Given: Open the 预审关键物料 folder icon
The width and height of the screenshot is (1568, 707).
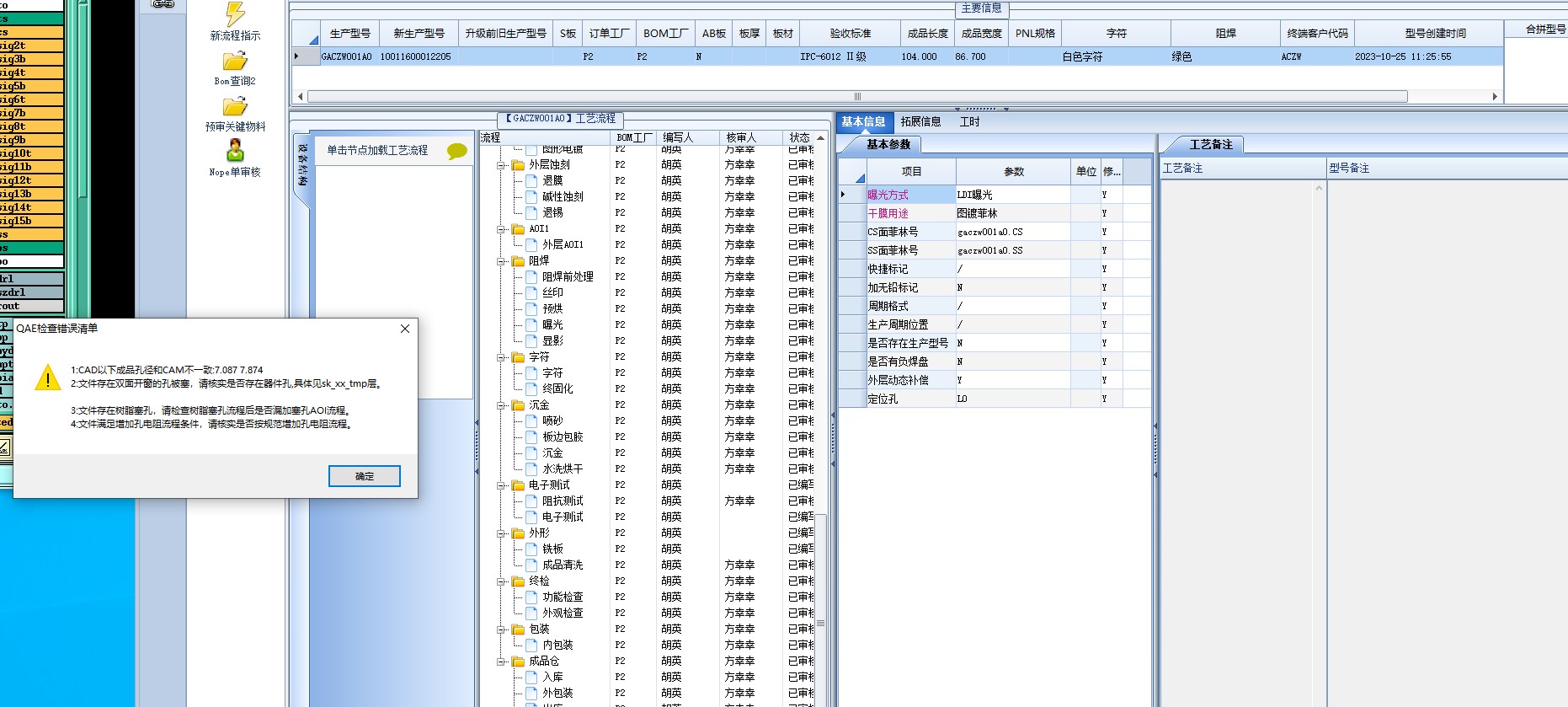Looking at the screenshot, I should click(x=235, y=107).
